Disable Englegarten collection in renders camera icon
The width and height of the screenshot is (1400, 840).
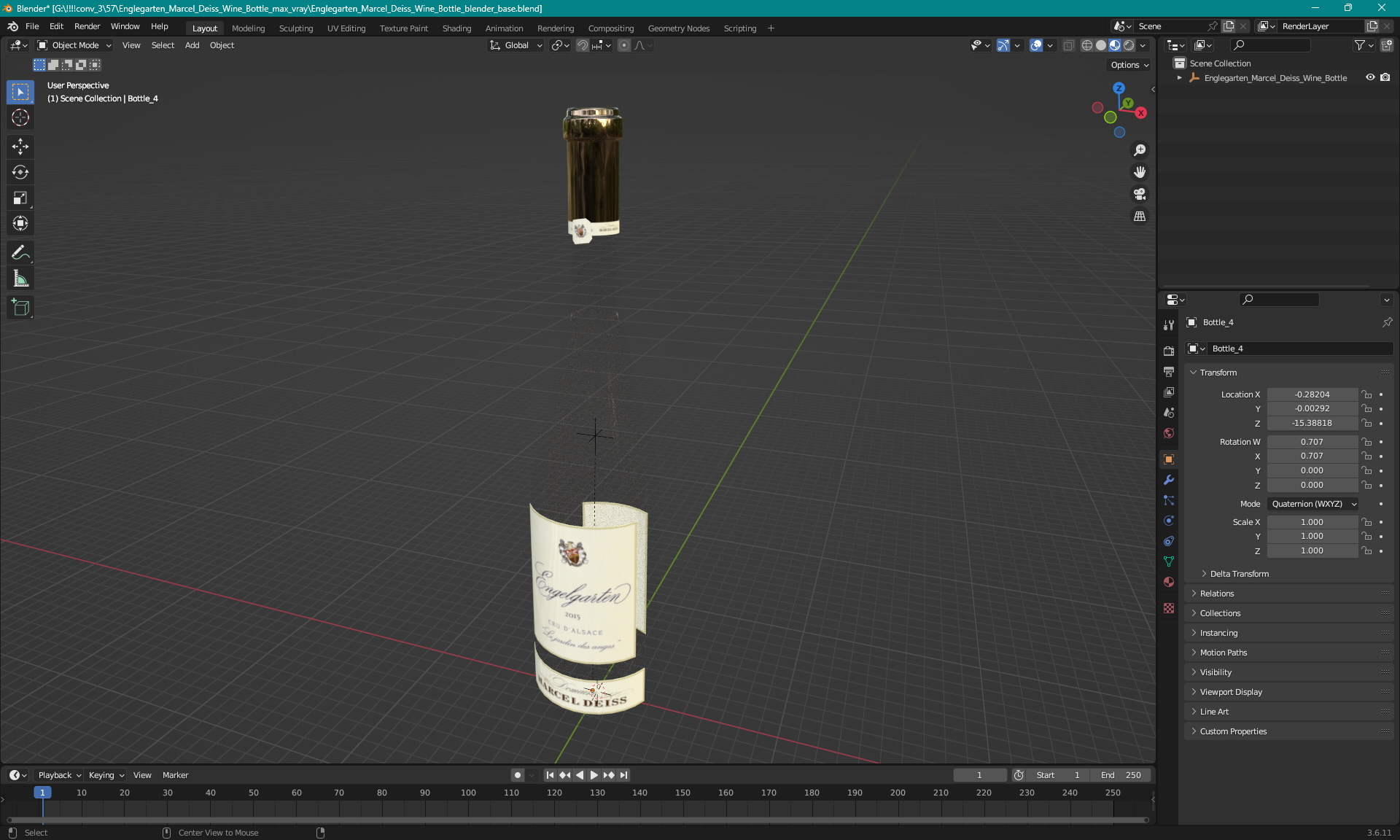point(1385,77)
